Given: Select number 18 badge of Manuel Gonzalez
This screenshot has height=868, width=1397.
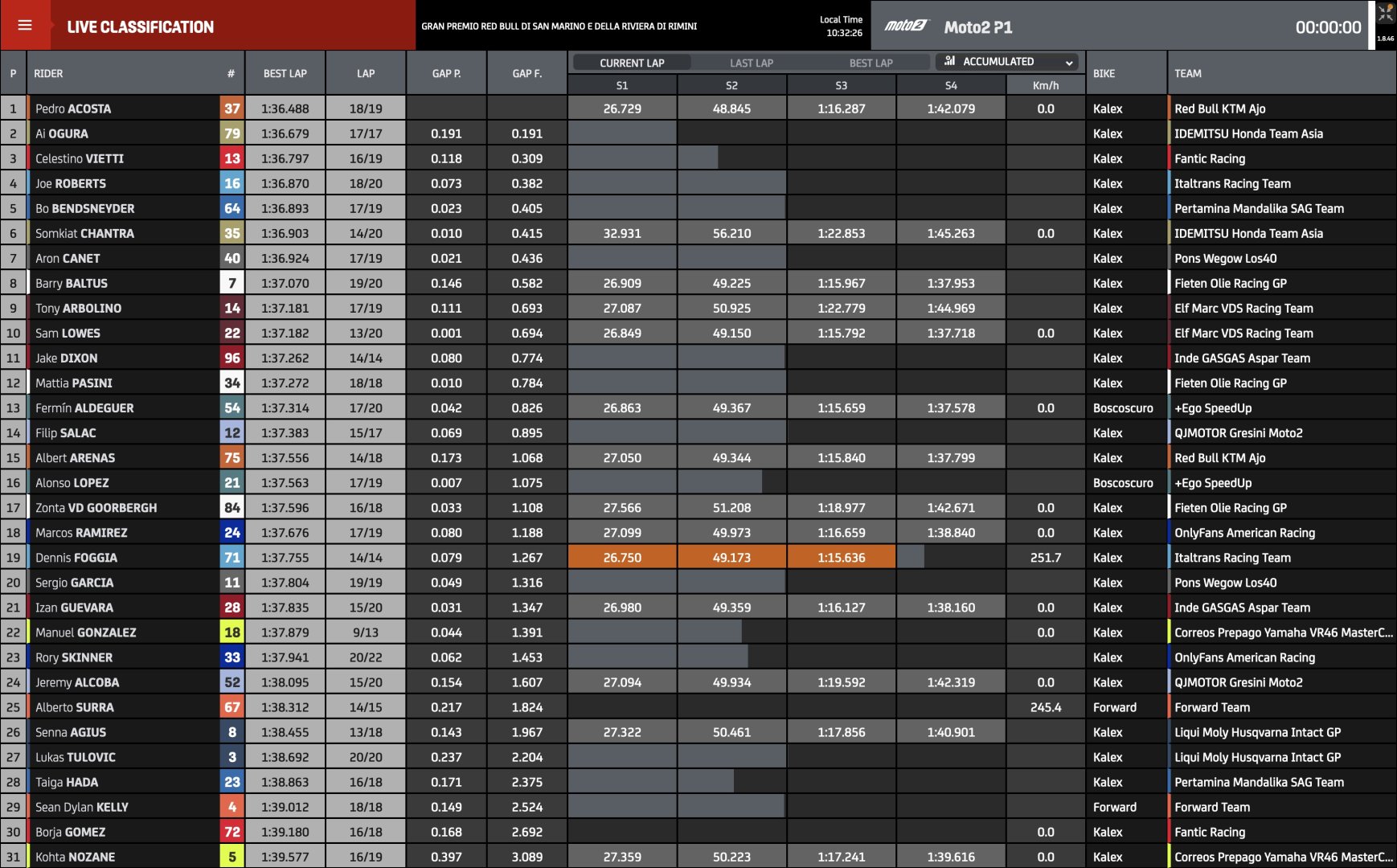Looking at the screenshot, I should [x=231, y=633].
